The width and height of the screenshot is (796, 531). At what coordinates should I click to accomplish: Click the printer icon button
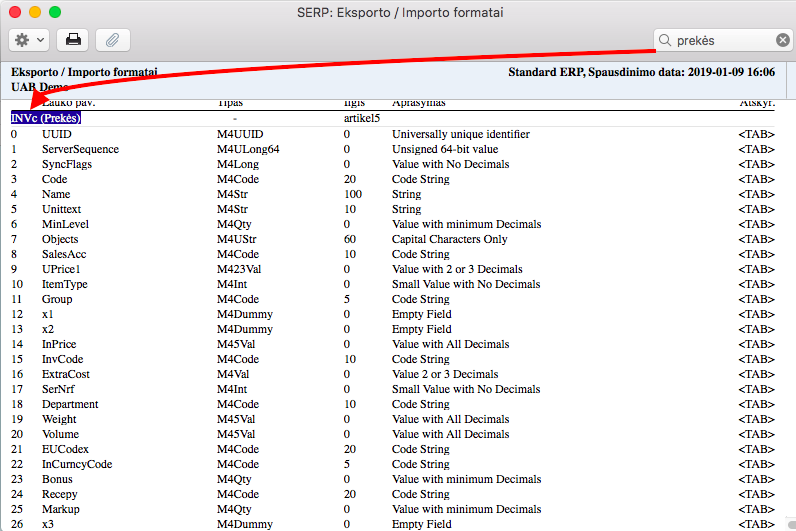pyautogui.click(x=73, y=40)
